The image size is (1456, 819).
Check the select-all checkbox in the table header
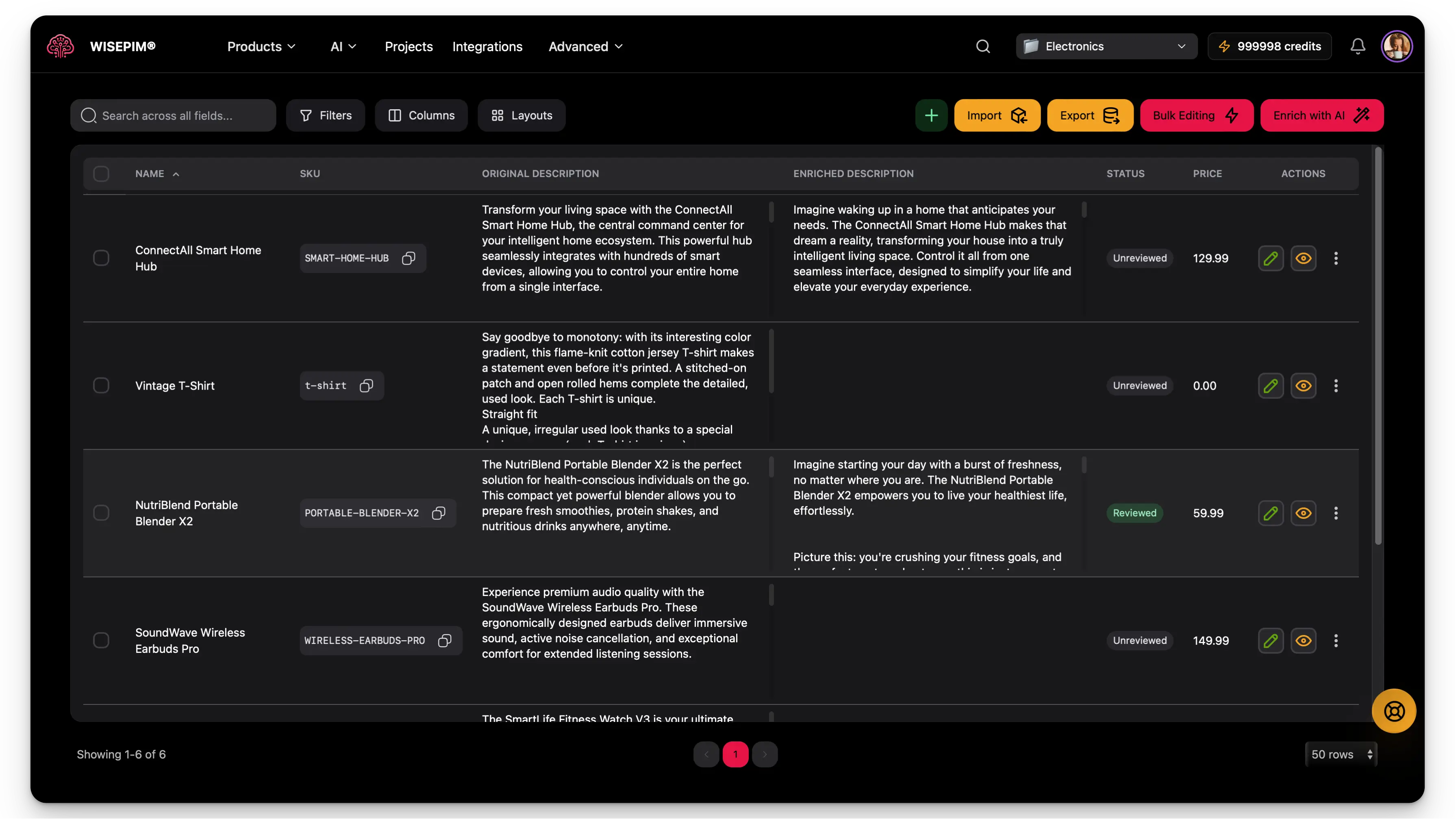(x=102, y=173)
